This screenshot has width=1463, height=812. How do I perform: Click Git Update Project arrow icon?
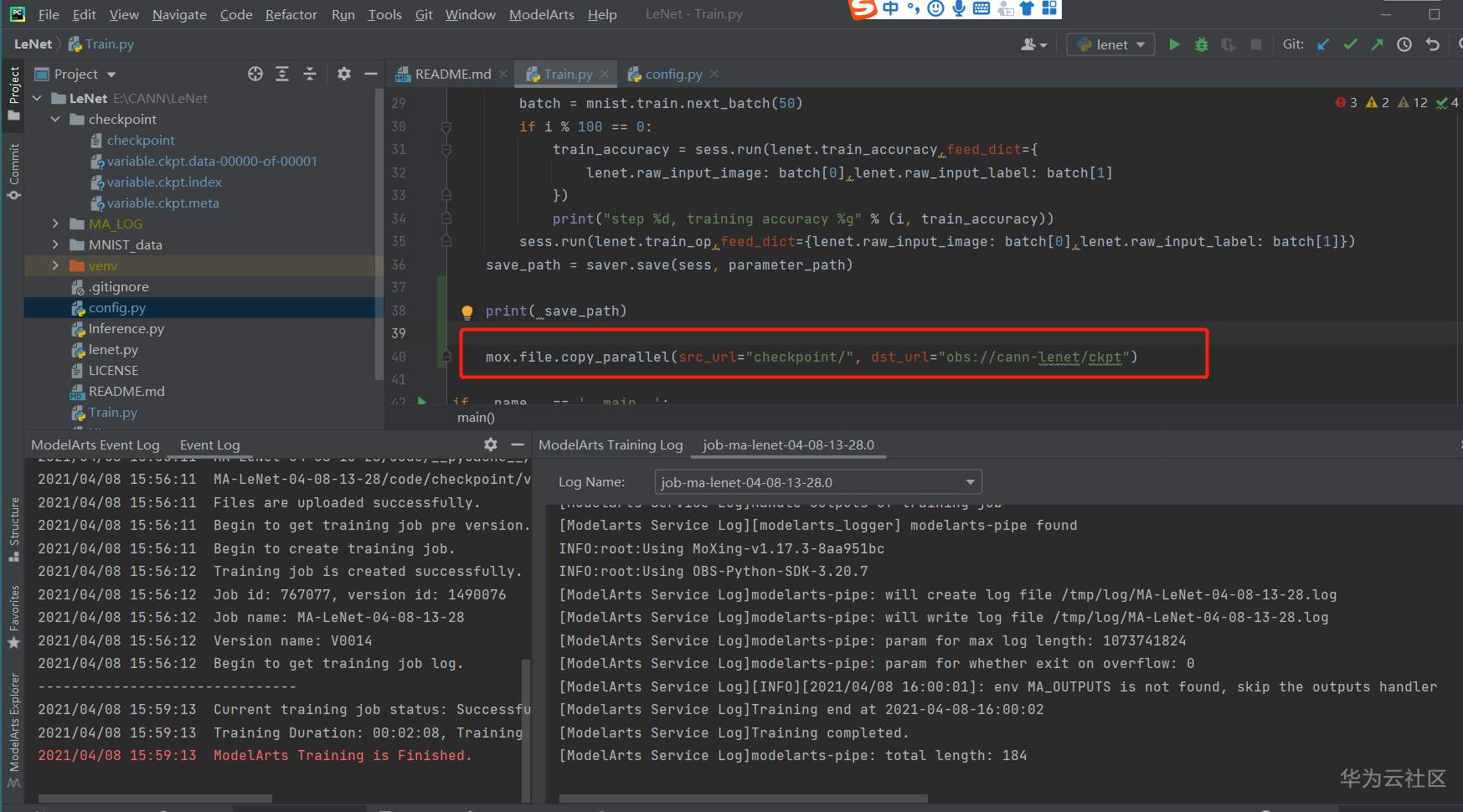pos(1323,44)
